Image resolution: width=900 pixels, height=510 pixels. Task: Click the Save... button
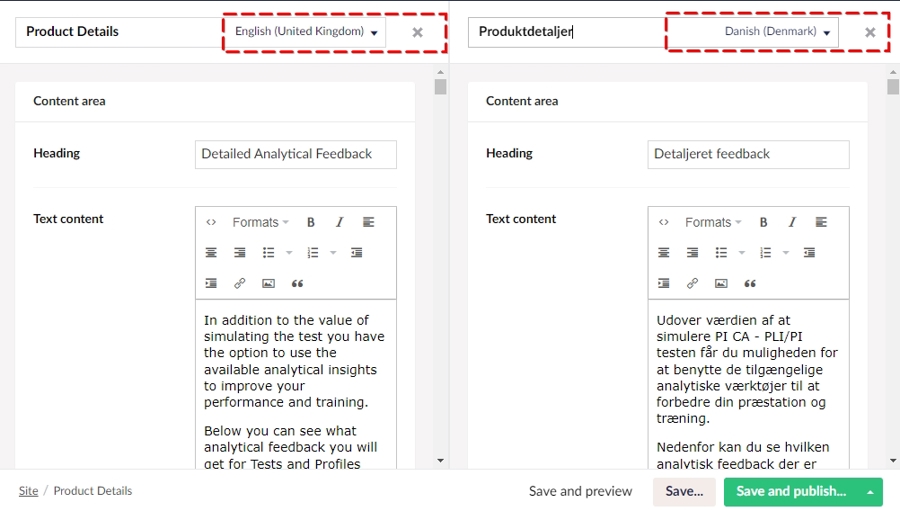(684, 491)
